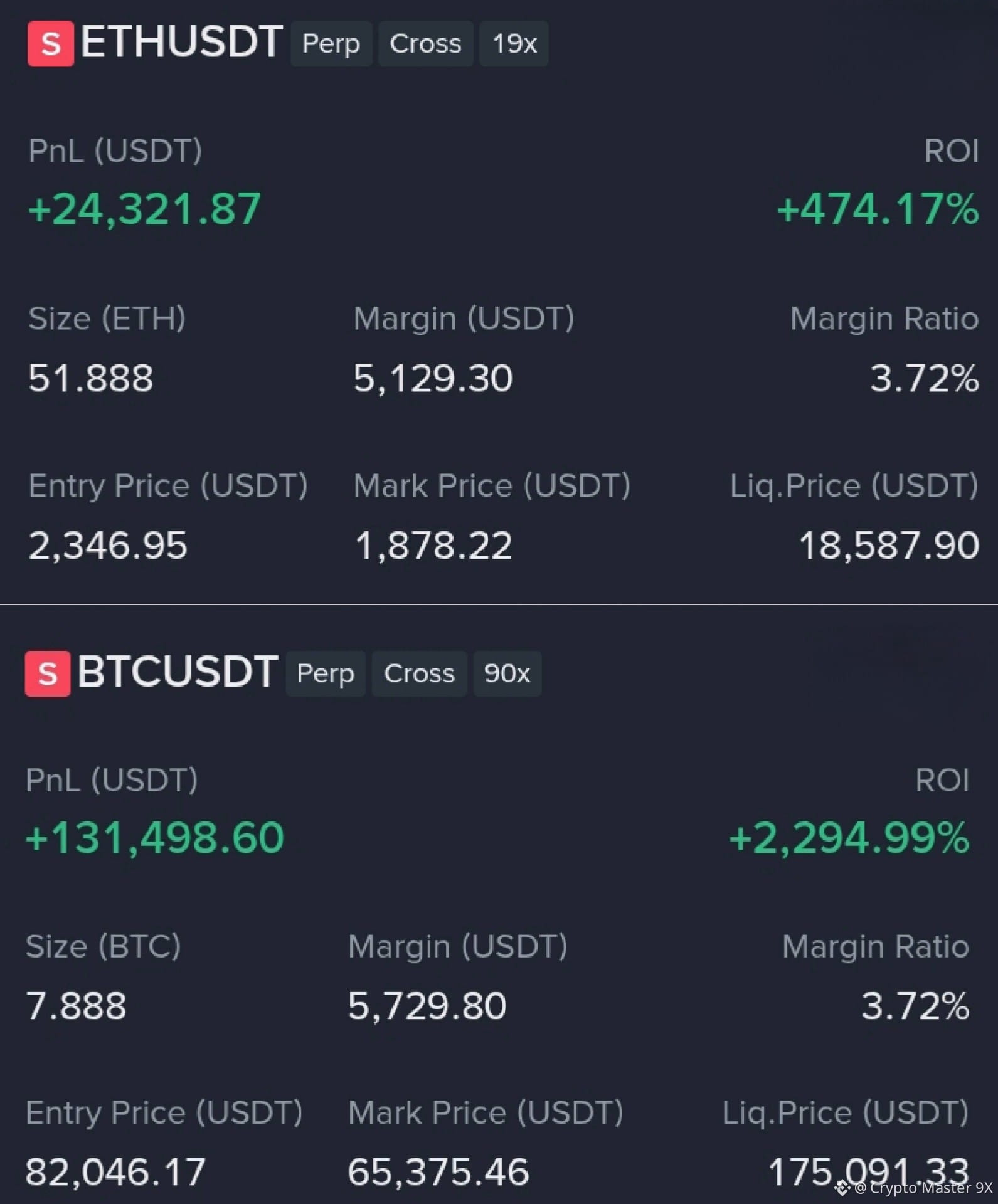Click the red S short badge beside BTCUSDT
Image resolution: width=998 pixels, height=1204 pixels.
[x=48, y=673]
